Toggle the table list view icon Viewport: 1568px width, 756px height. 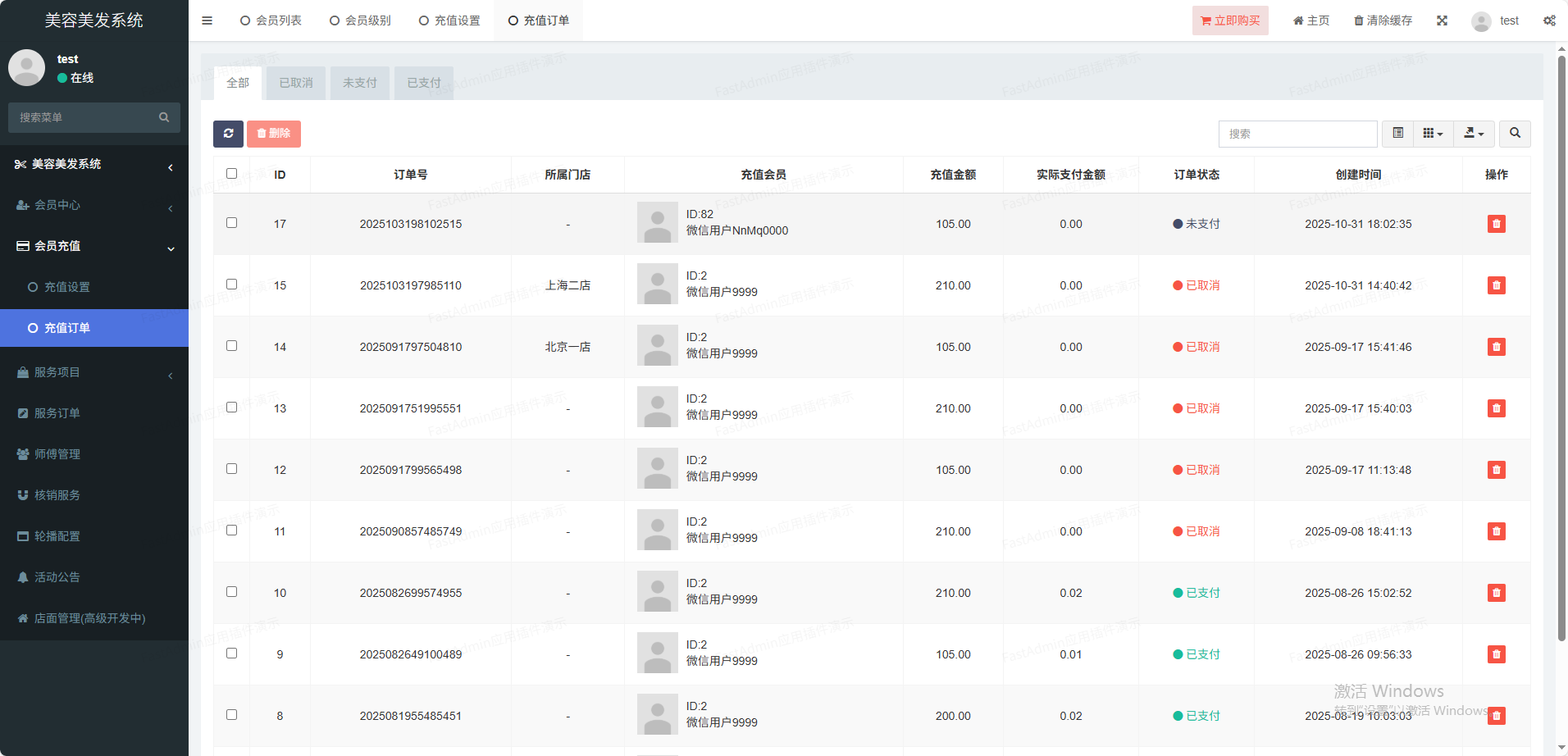pyautogui.click(x=1398, y=134)
